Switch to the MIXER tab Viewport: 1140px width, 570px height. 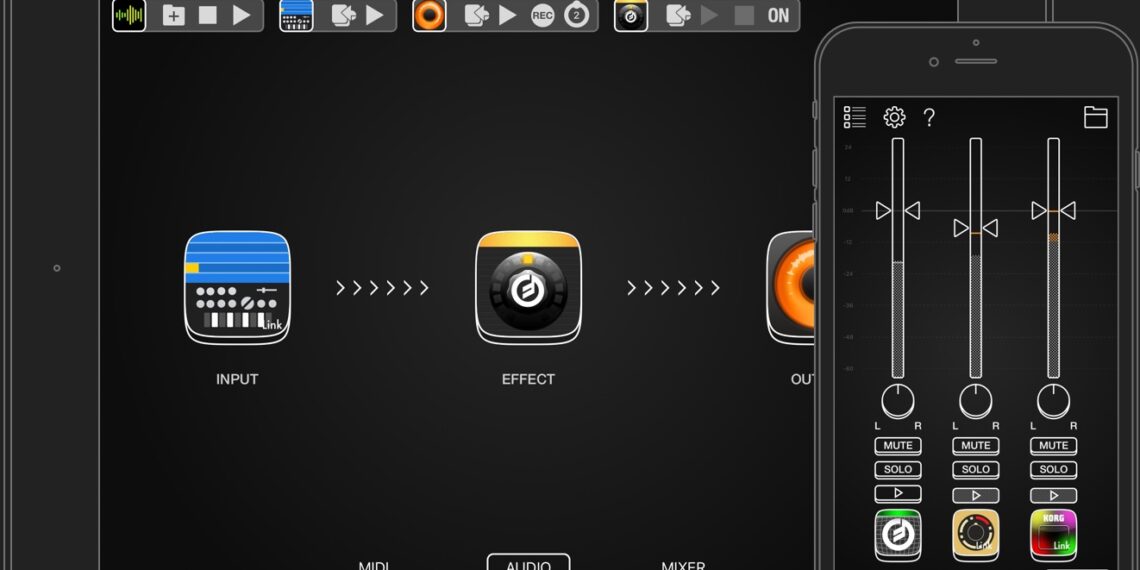683,565
